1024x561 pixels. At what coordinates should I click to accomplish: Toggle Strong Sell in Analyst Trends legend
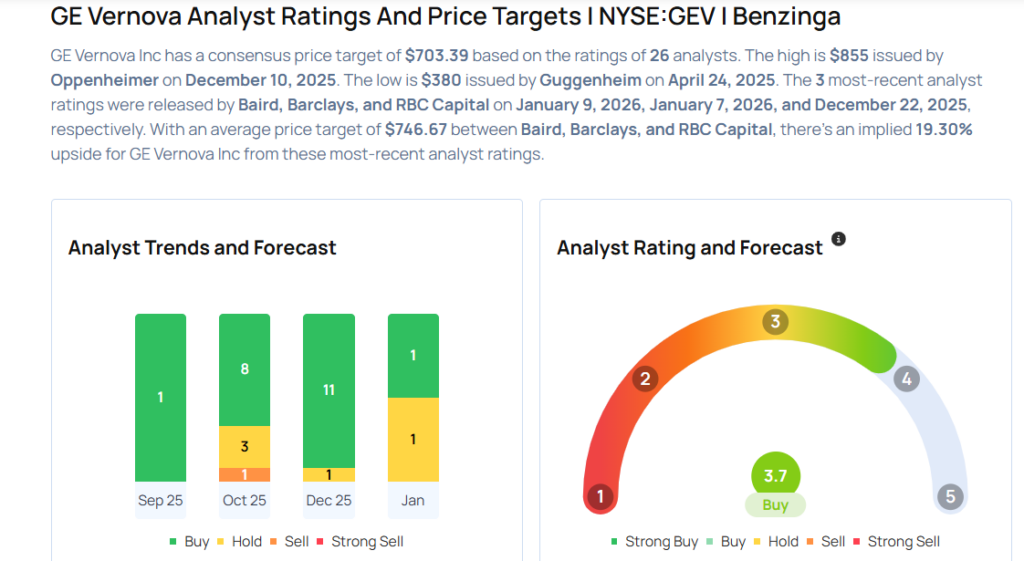click(361, 542)
